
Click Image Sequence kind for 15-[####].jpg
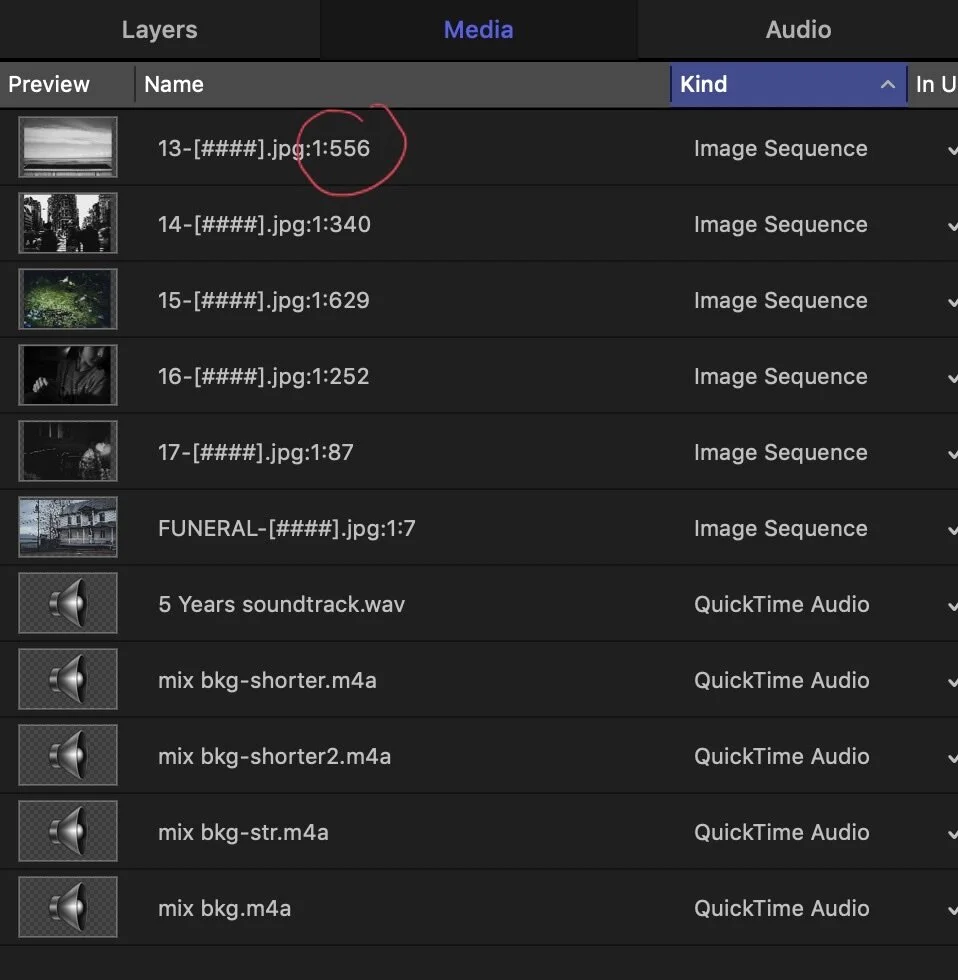tap(781, 301)
